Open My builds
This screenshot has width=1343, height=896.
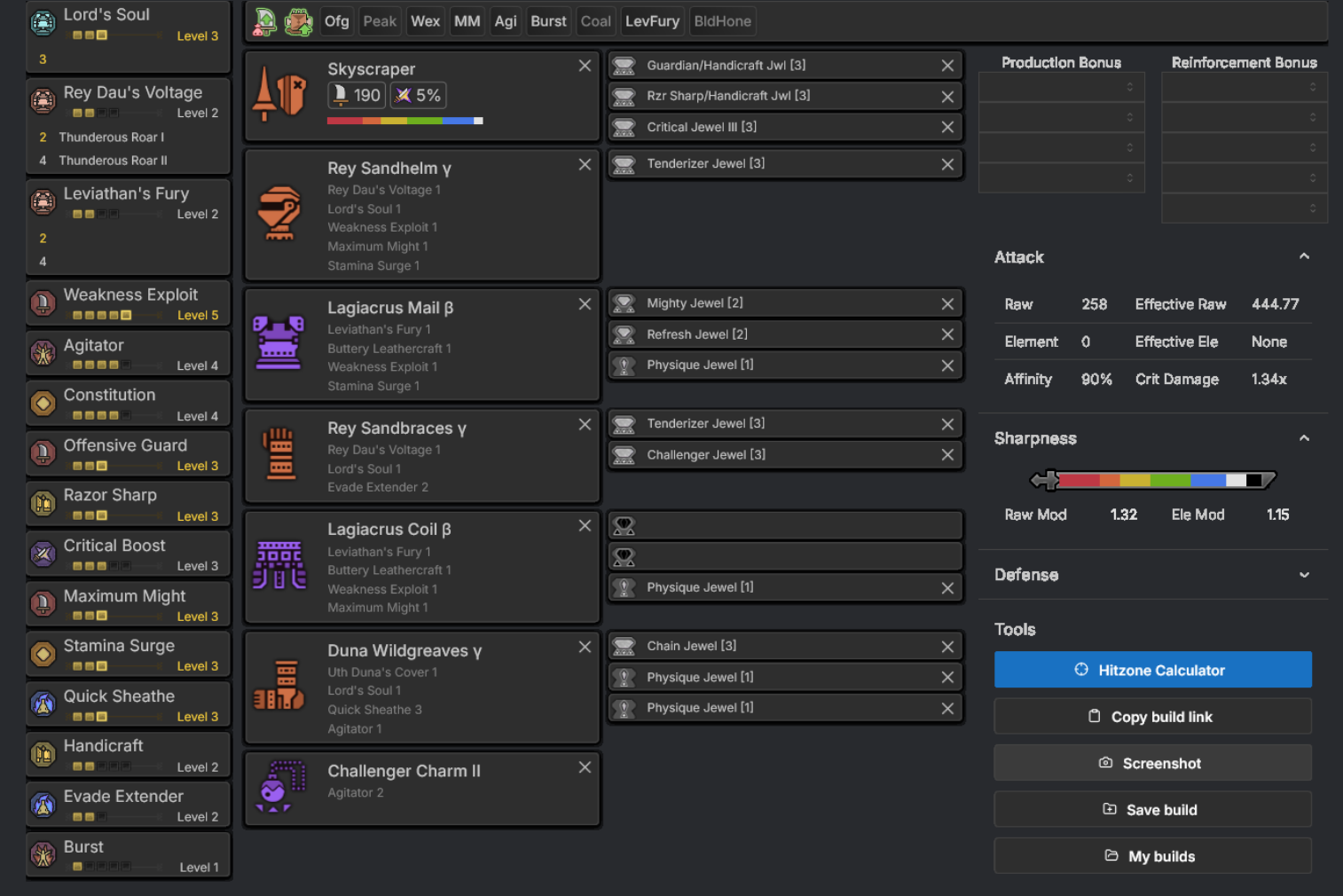[1152, 856]
